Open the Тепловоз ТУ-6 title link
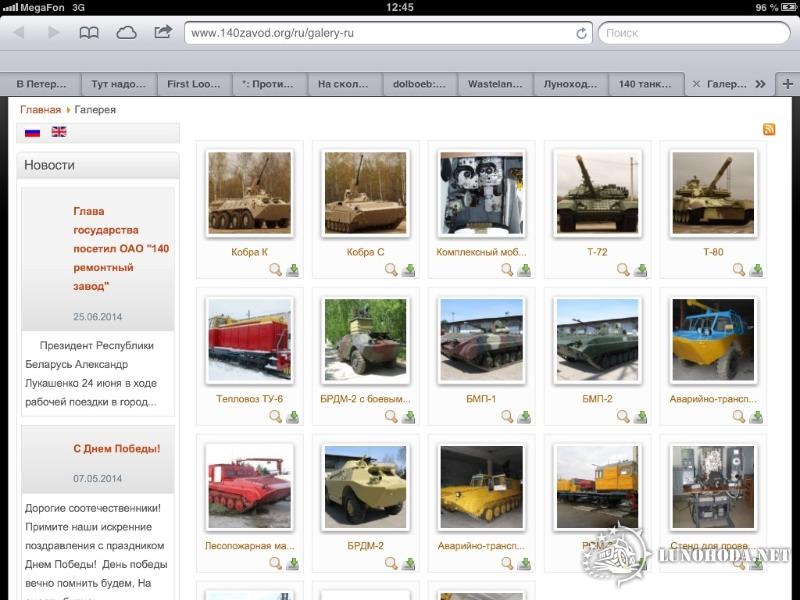The height and width of the screenshot is (600, 800). tap(249, 399)
